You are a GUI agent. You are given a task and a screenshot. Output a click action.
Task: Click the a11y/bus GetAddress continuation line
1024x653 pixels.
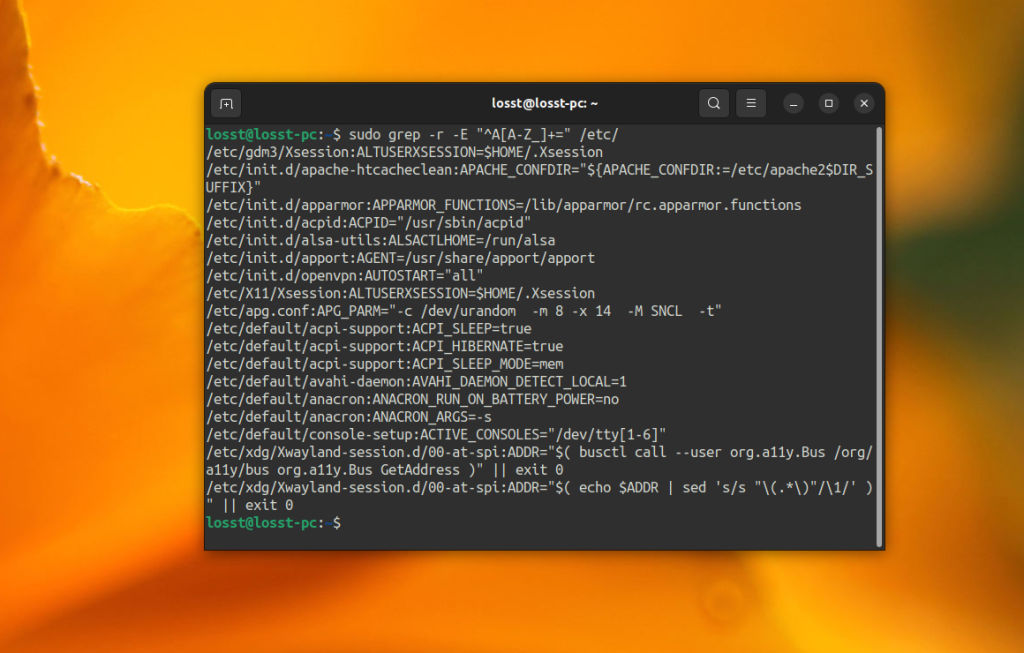[x=385, y=470]
